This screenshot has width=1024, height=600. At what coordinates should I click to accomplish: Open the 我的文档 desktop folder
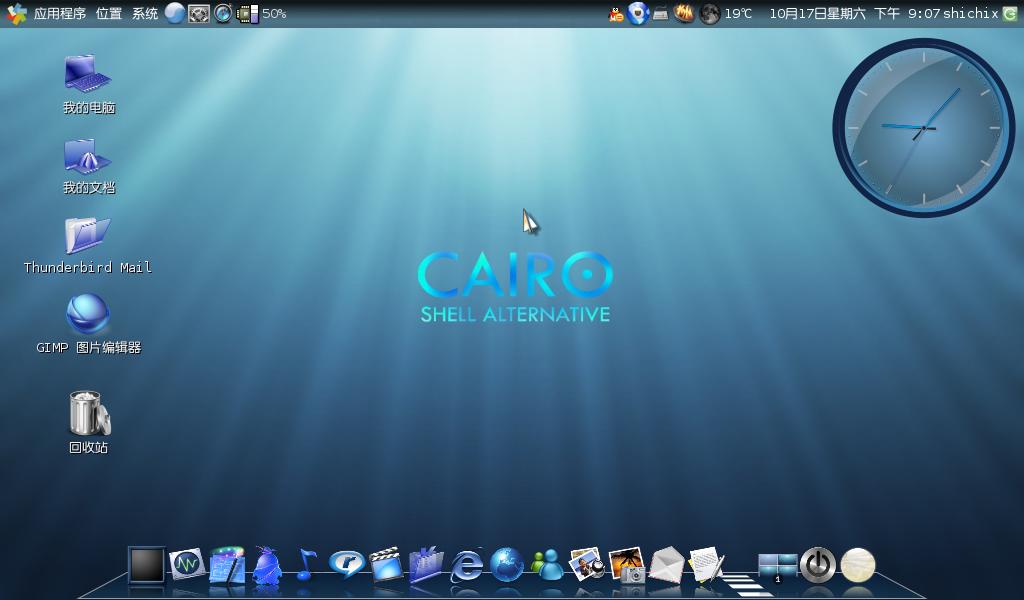pyautogui.click(x=89, y=166)
